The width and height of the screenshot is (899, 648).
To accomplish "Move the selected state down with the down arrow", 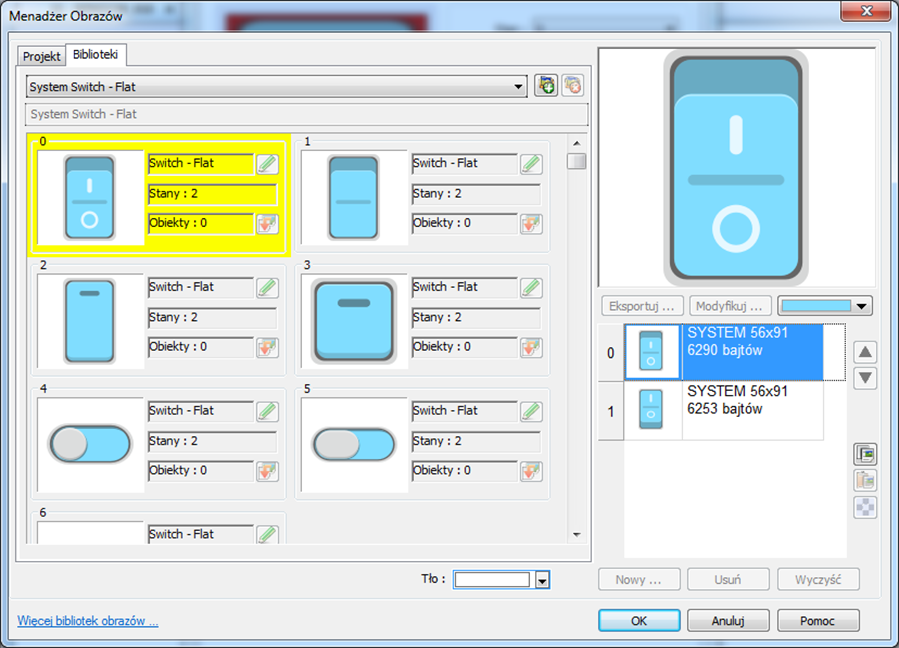I will tap(865, 378).
